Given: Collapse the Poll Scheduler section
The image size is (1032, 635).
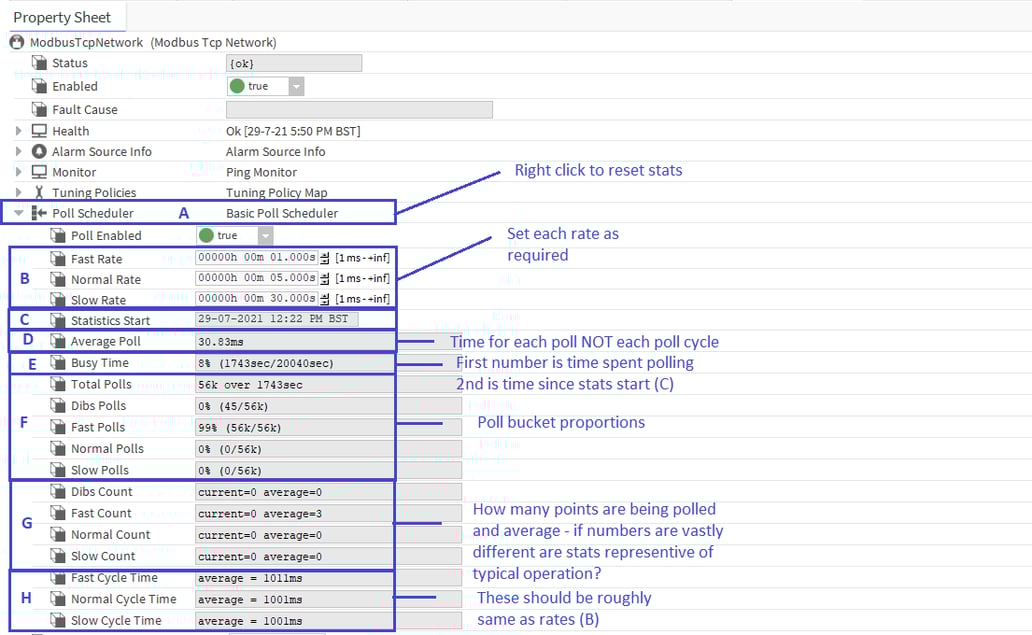Looking at the screenshot, I should [19, 213].
